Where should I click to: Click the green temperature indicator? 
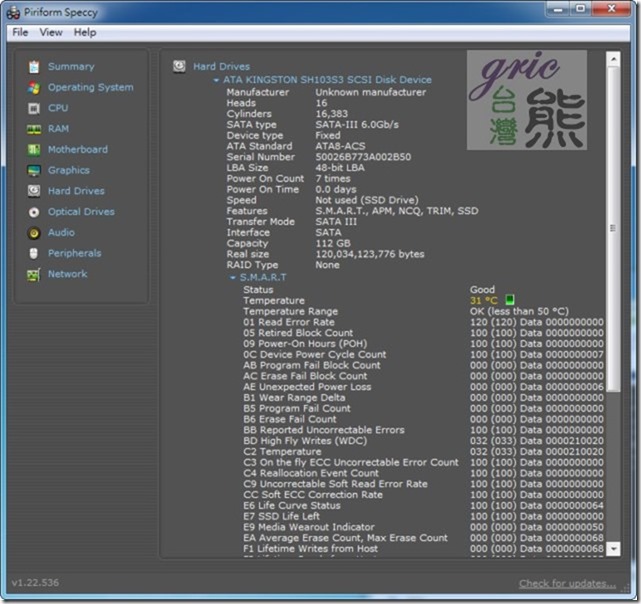[509, 300]
